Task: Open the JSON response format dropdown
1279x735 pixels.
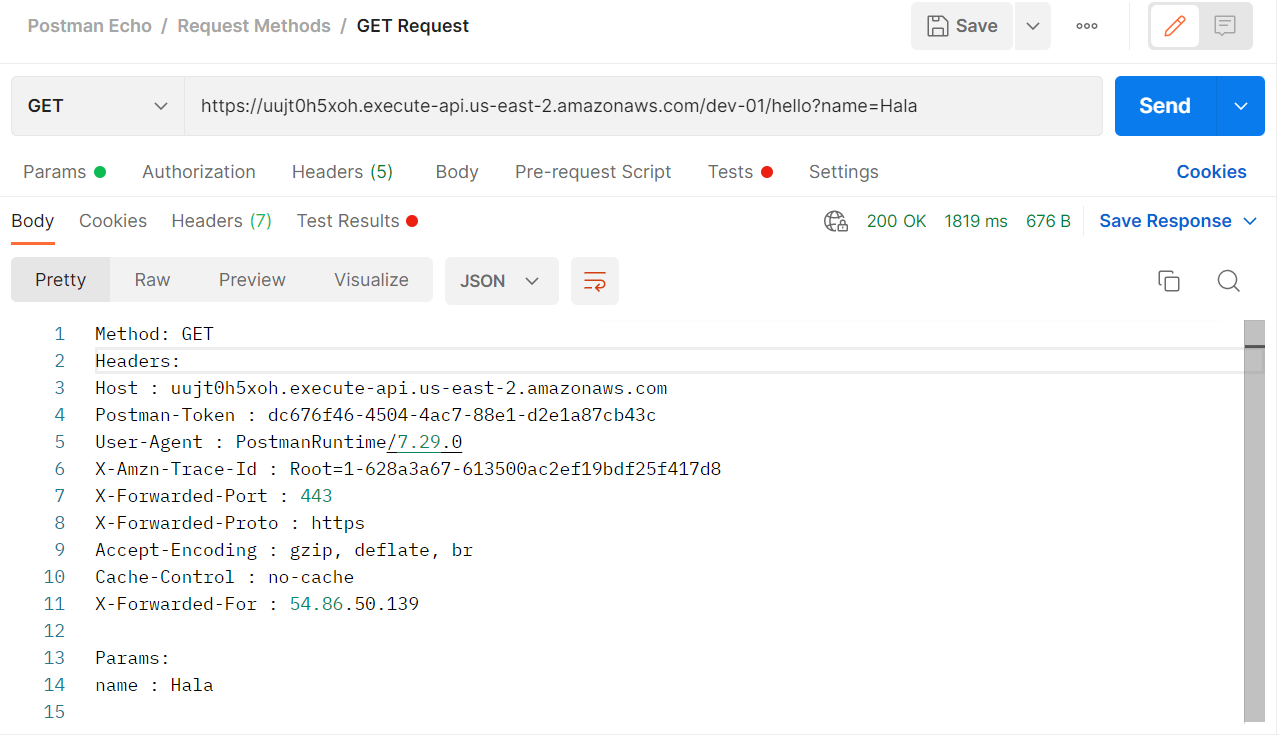Action: tap(501, 281)
